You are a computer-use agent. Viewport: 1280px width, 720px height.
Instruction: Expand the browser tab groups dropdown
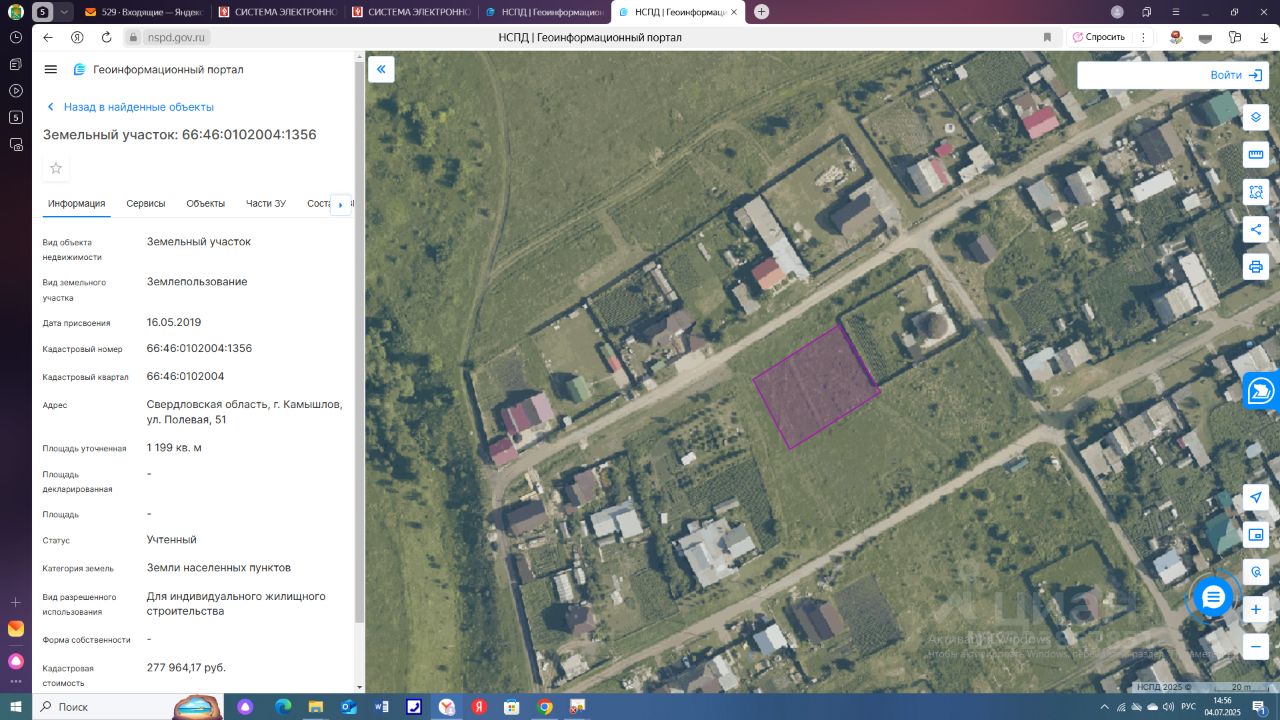coord(65,12)
